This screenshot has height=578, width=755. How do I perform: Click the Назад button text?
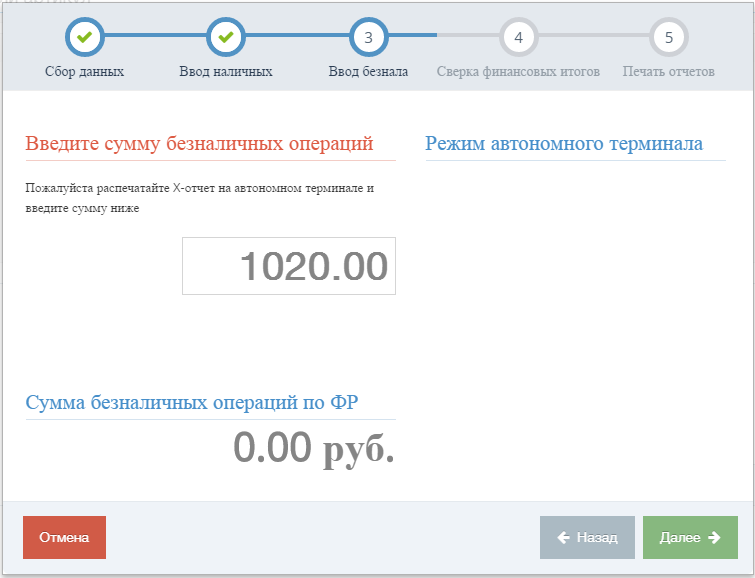point(597,538)
